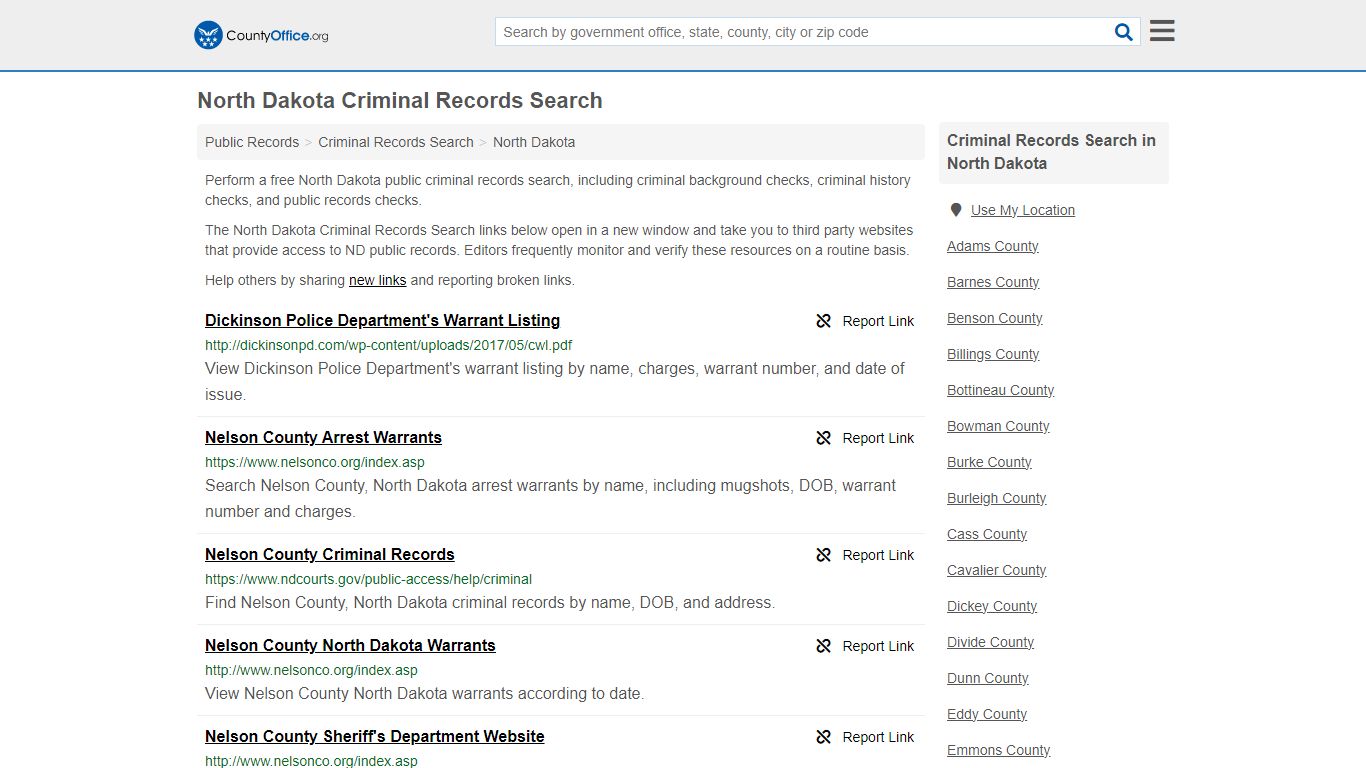The image size is (1366, 768).
Task: Select Dunn County in sidebar
Action: click(988, 678)
